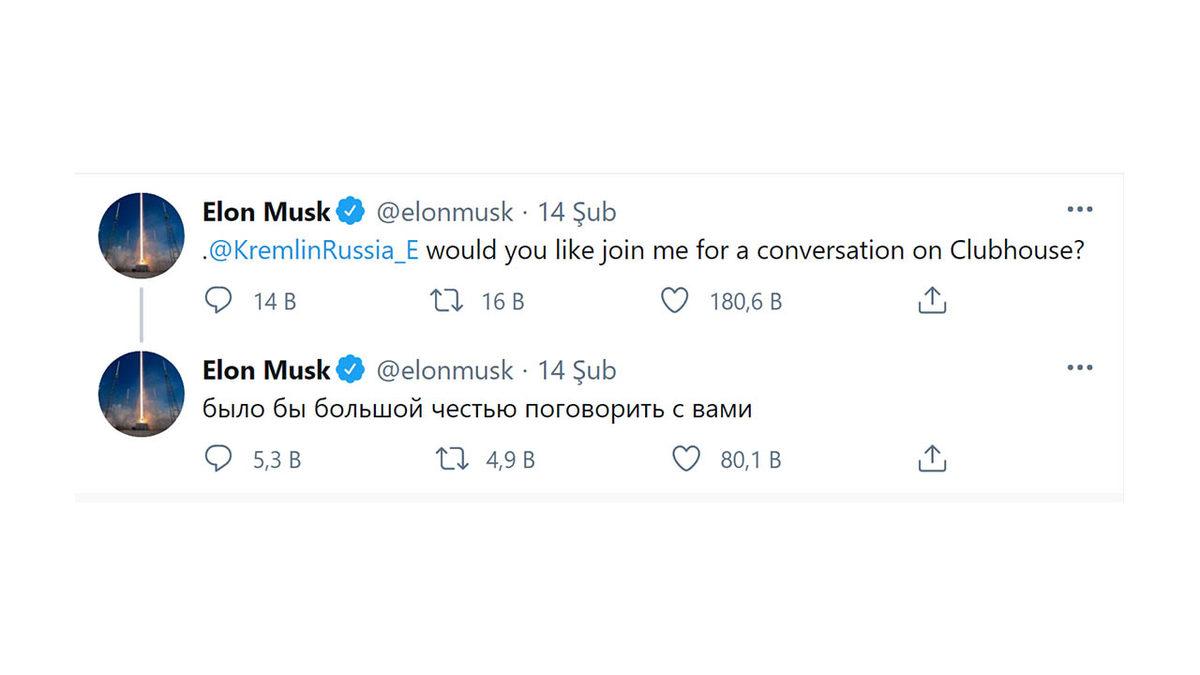The width and height of the screenshot is (1200, 675).
Task: Click the share icon on the first tweet
Action: tap(931, 298)
